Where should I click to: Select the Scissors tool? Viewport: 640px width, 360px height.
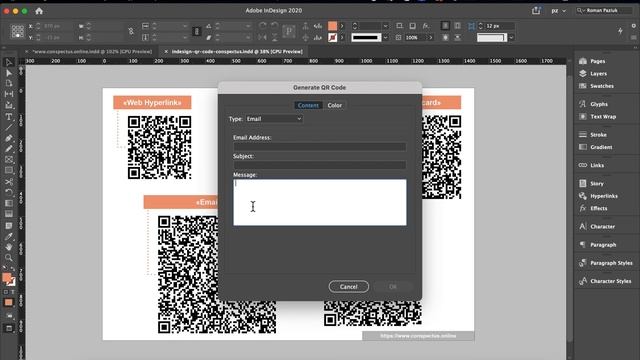click(9, 181)
